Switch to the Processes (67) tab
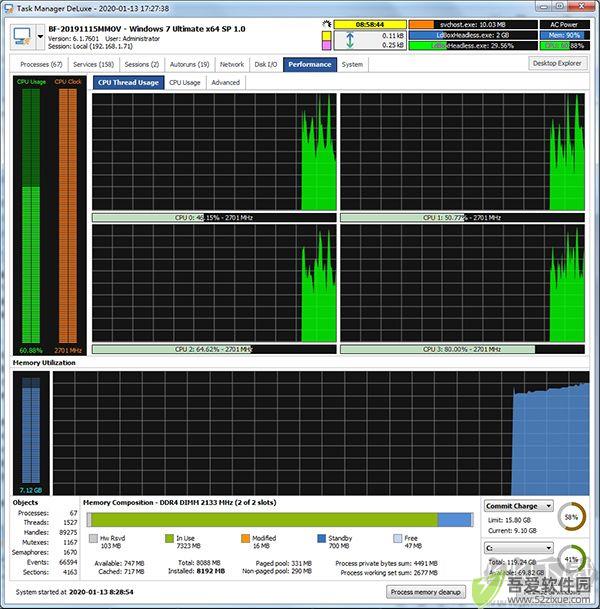This screenshot has width=600, height=609. pos(41,64)
